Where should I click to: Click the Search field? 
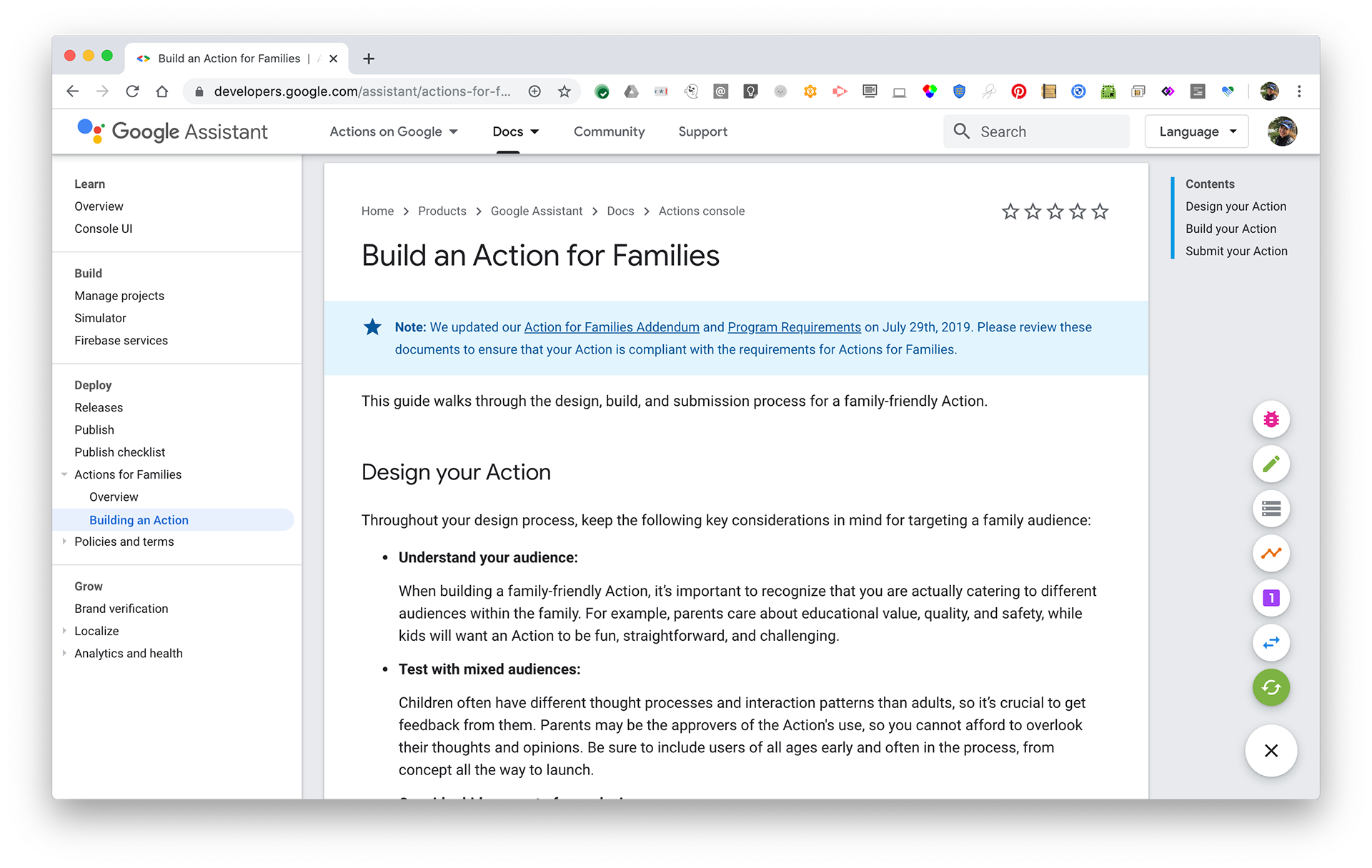[1036, 131]
